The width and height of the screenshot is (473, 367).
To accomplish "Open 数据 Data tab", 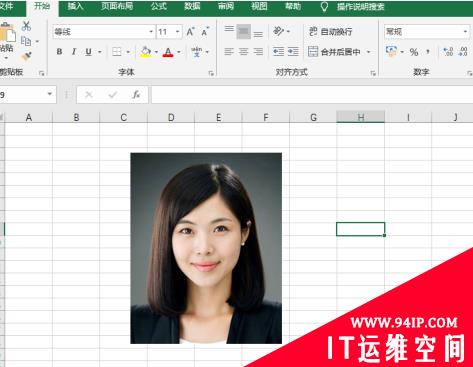I will 192,6.
